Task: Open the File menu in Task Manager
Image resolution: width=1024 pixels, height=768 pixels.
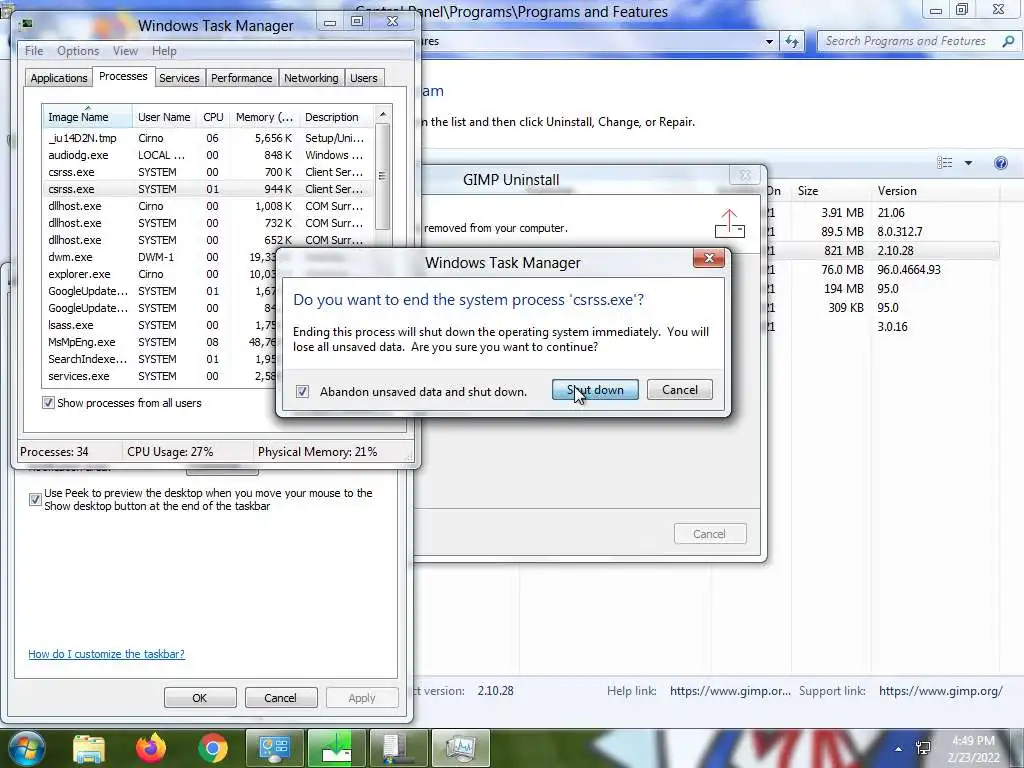Action: click(x=34, y=51)
